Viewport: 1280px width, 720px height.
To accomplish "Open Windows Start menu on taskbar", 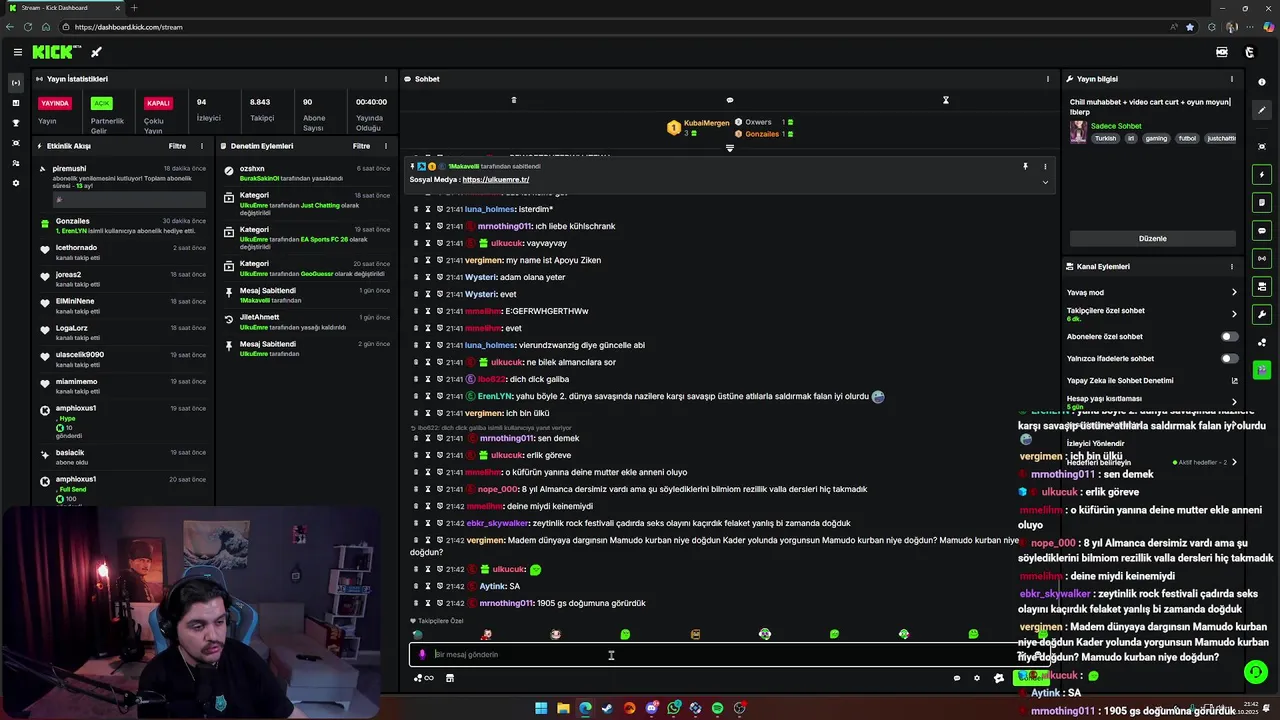I will (x=541, y=708).
